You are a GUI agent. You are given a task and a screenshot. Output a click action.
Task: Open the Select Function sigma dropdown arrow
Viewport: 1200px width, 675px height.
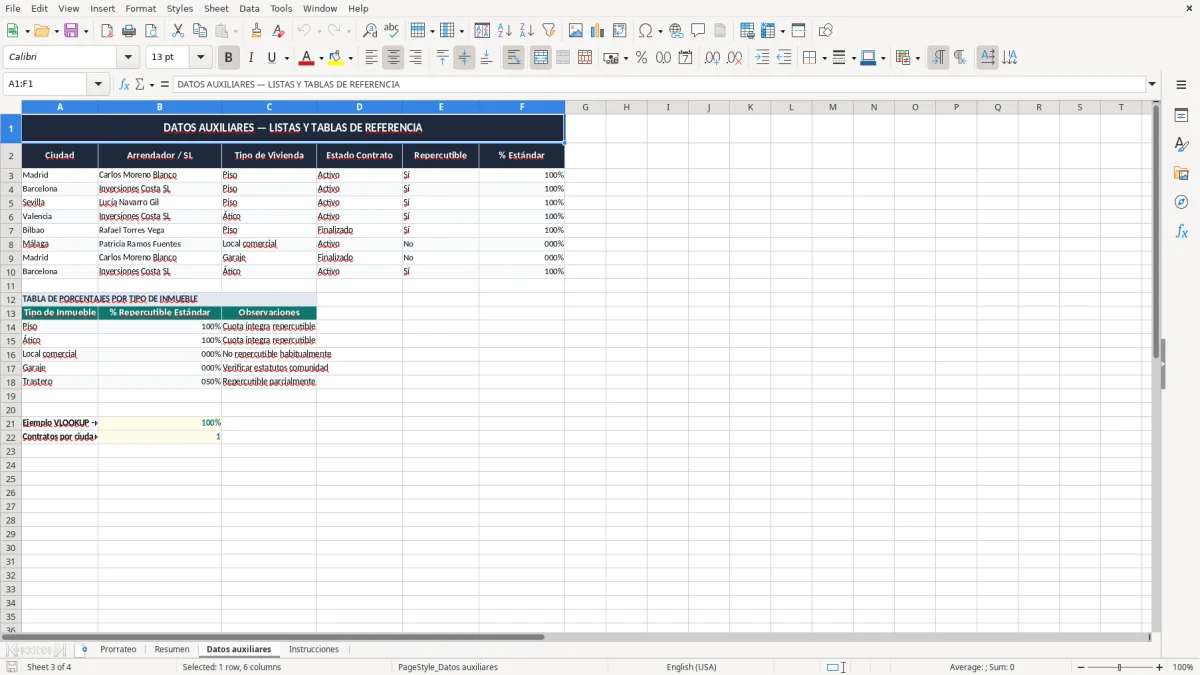150,84
